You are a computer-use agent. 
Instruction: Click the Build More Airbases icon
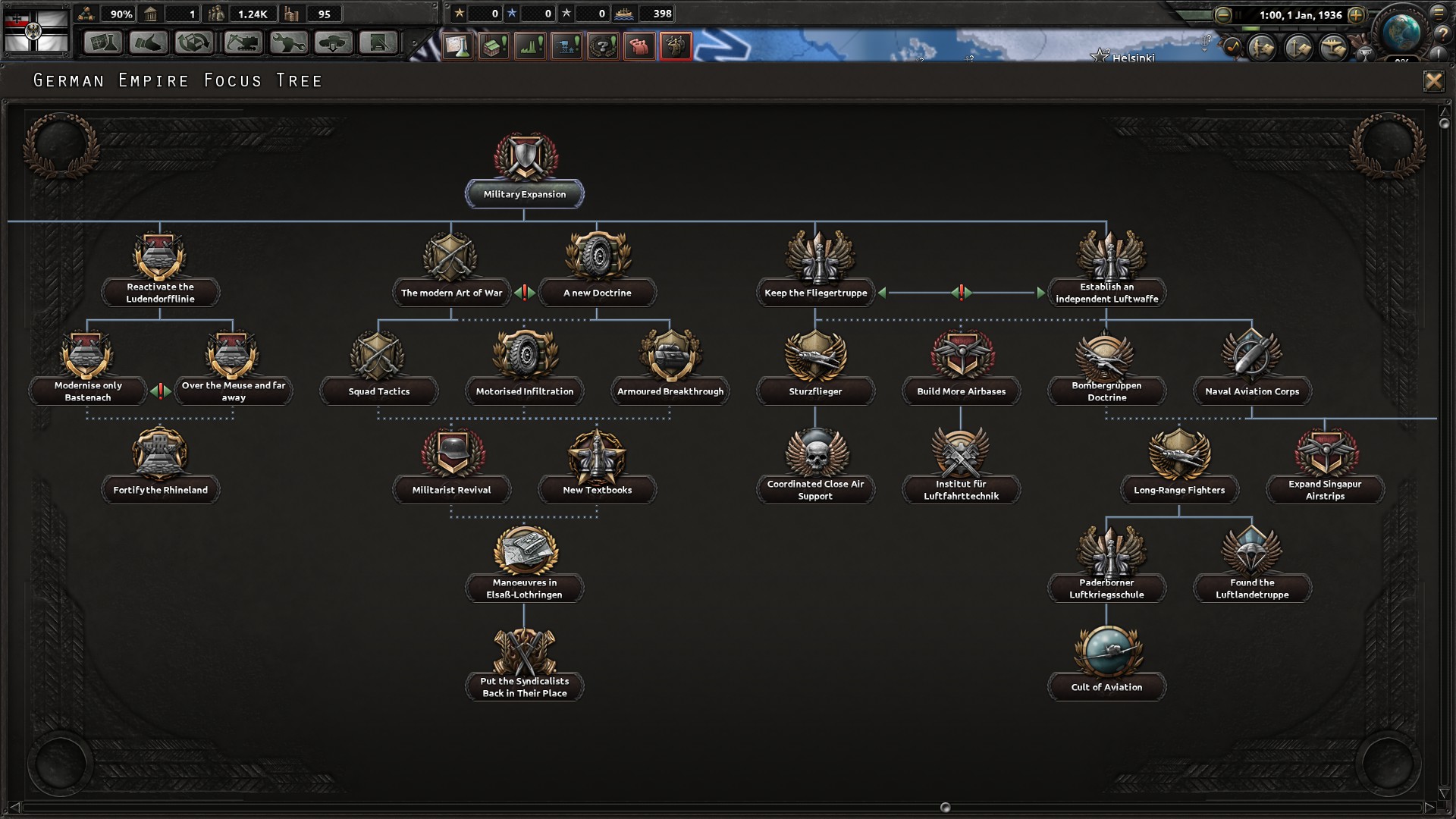pyautogui.click(x=962, y=355)
